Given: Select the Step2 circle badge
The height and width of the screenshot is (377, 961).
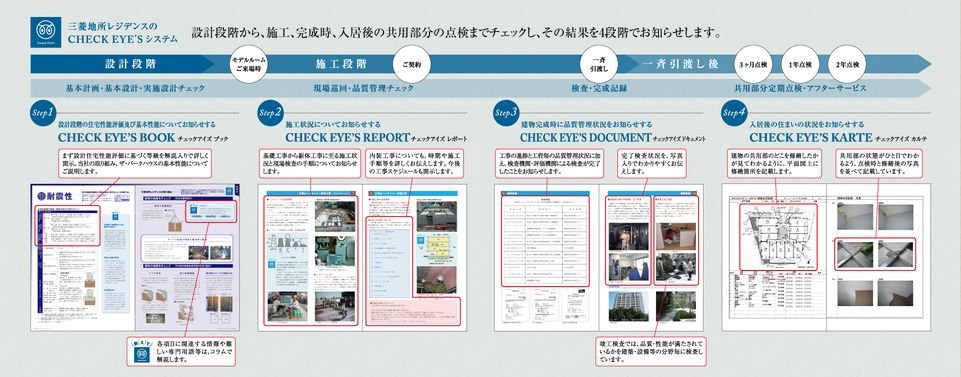Looking at the screenshot, I should pos(270,113).
